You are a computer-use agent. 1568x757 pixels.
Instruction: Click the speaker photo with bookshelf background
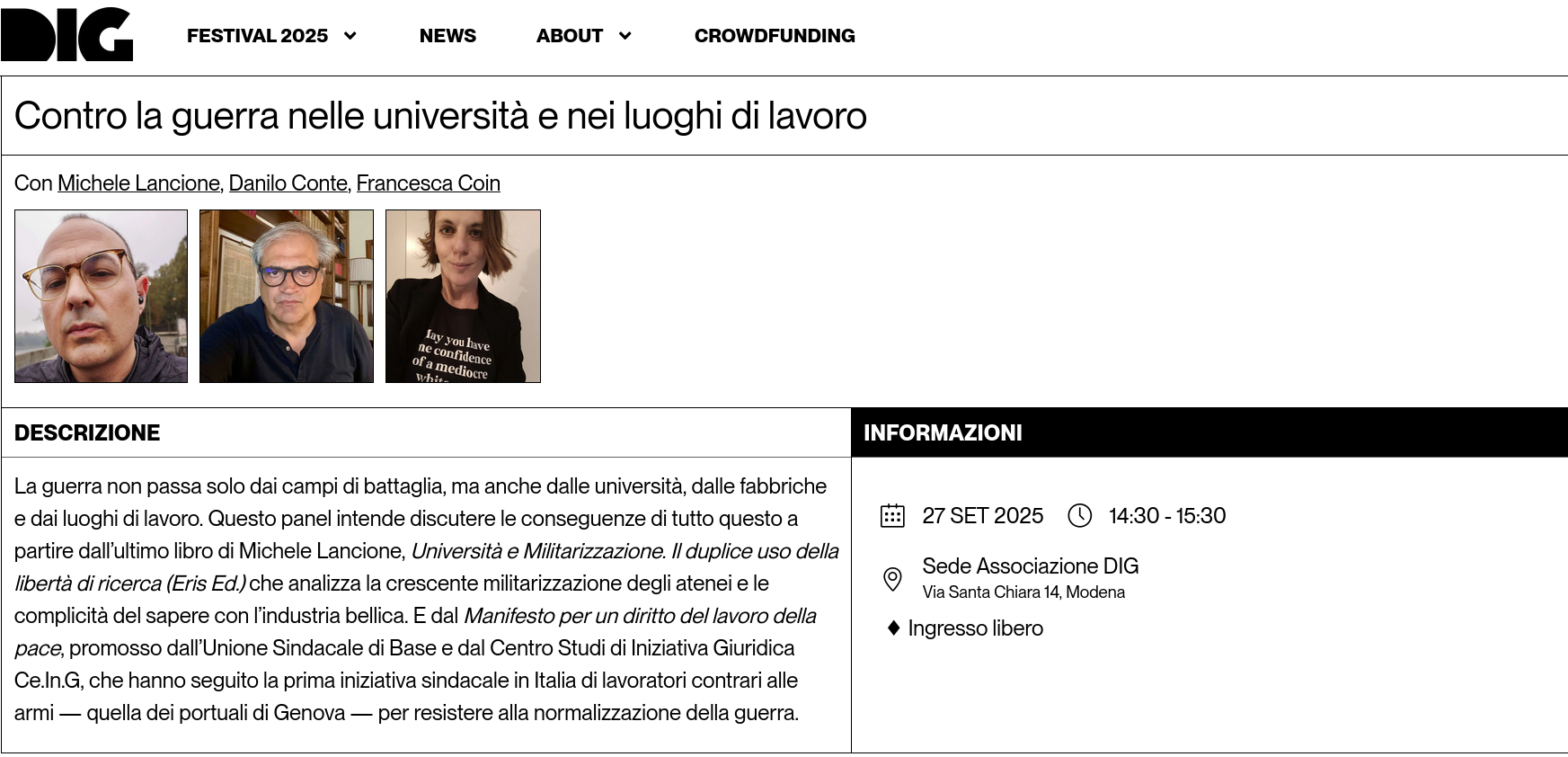pyautogui.click(x=287, y=297)
